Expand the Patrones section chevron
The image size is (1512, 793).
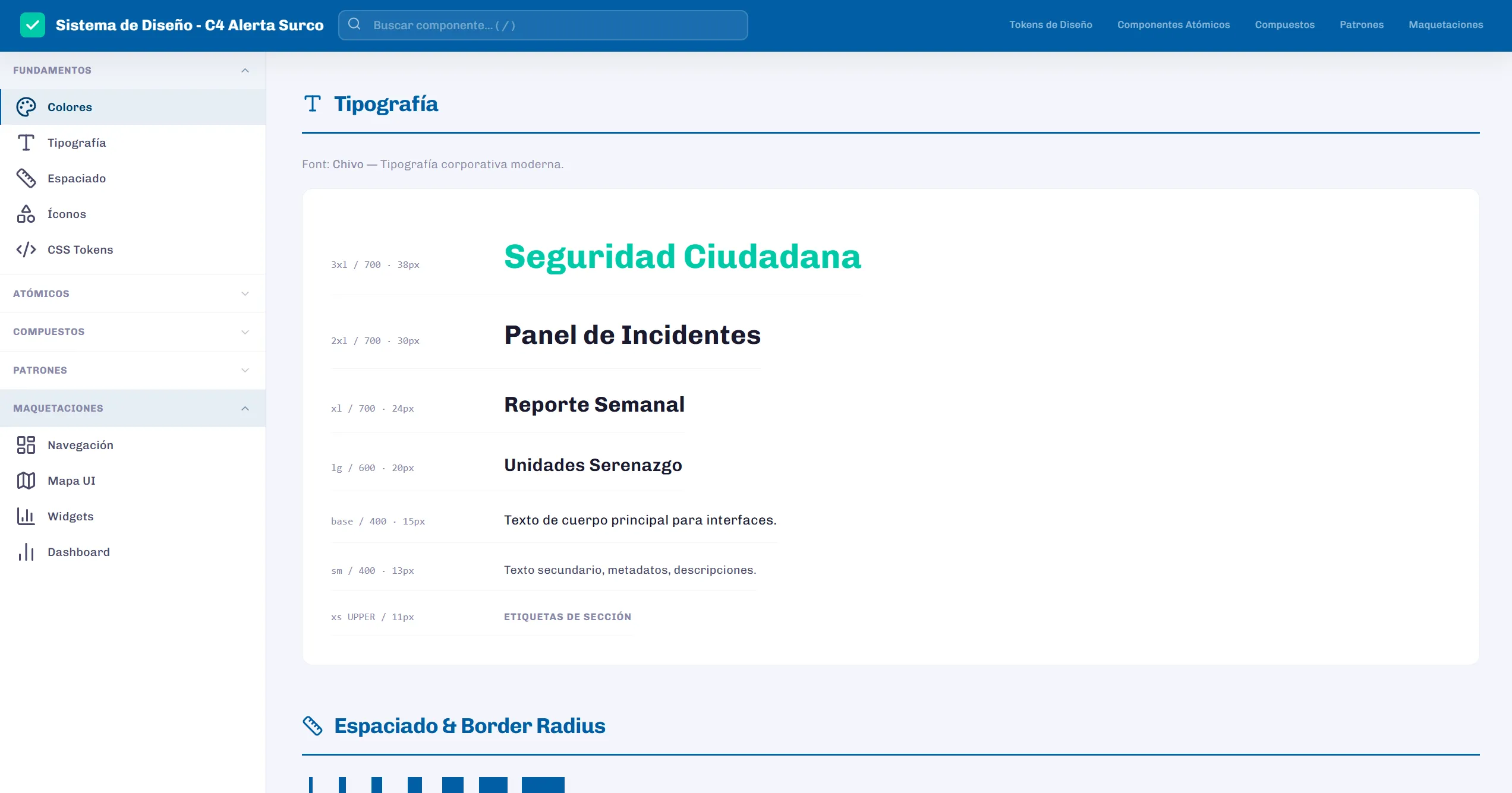coord(245,371)
